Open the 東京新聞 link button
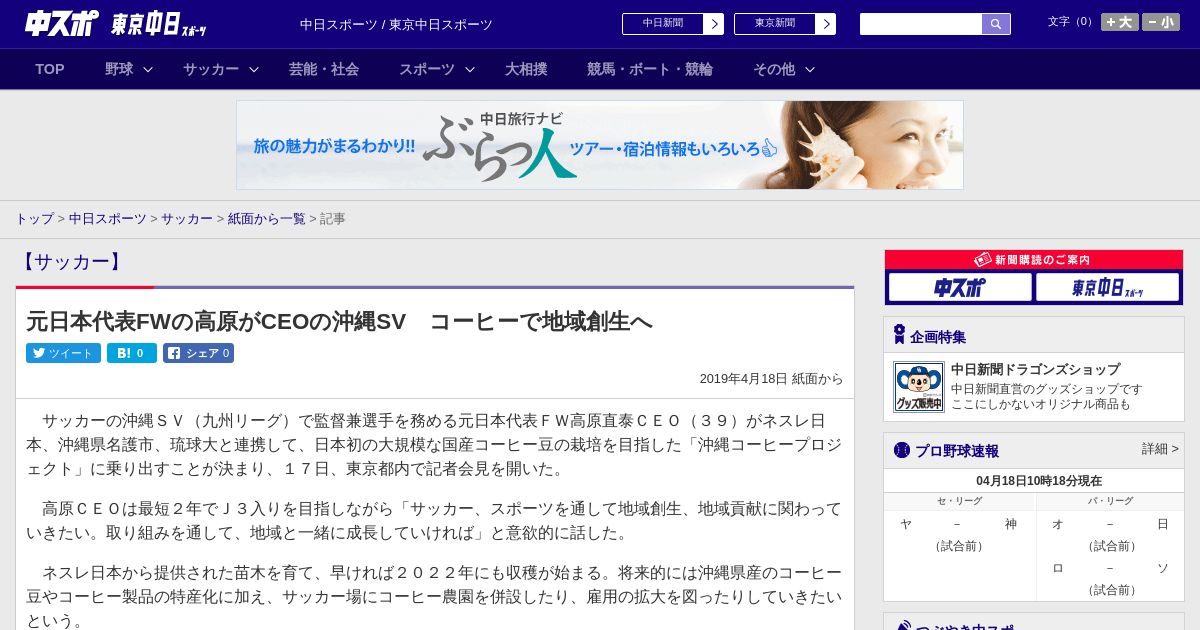1200x630 pixels. tap(775, 24)
